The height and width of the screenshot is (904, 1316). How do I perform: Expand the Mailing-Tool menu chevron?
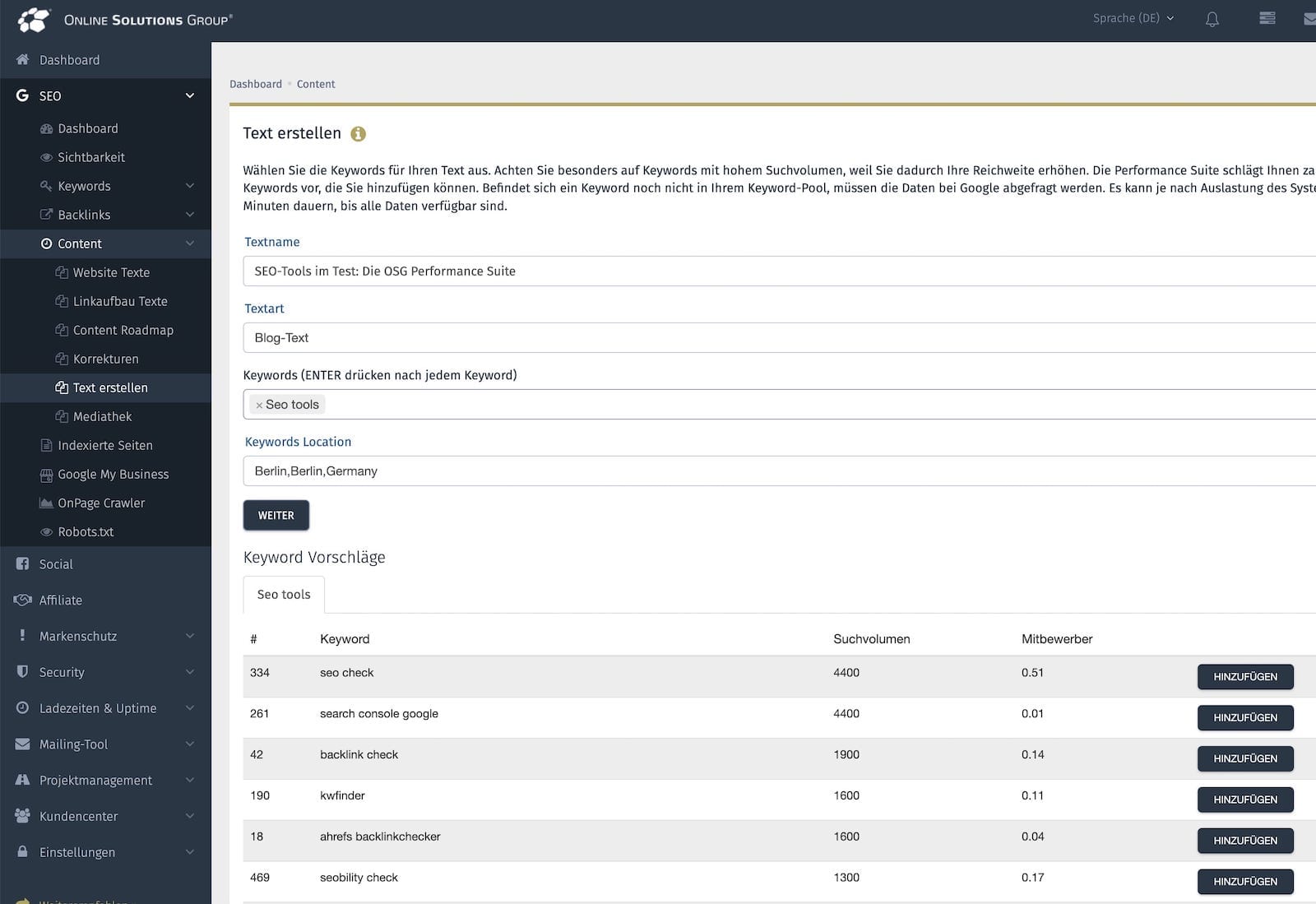[190, 744]
